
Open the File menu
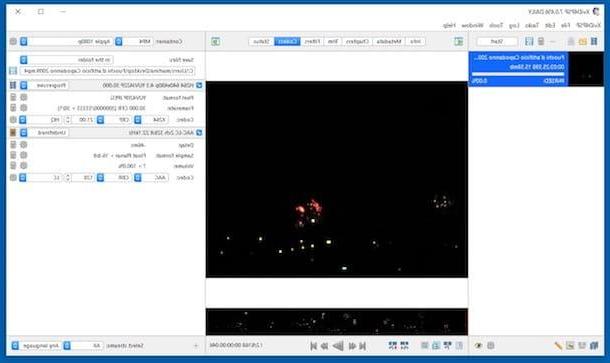(565, 25)
